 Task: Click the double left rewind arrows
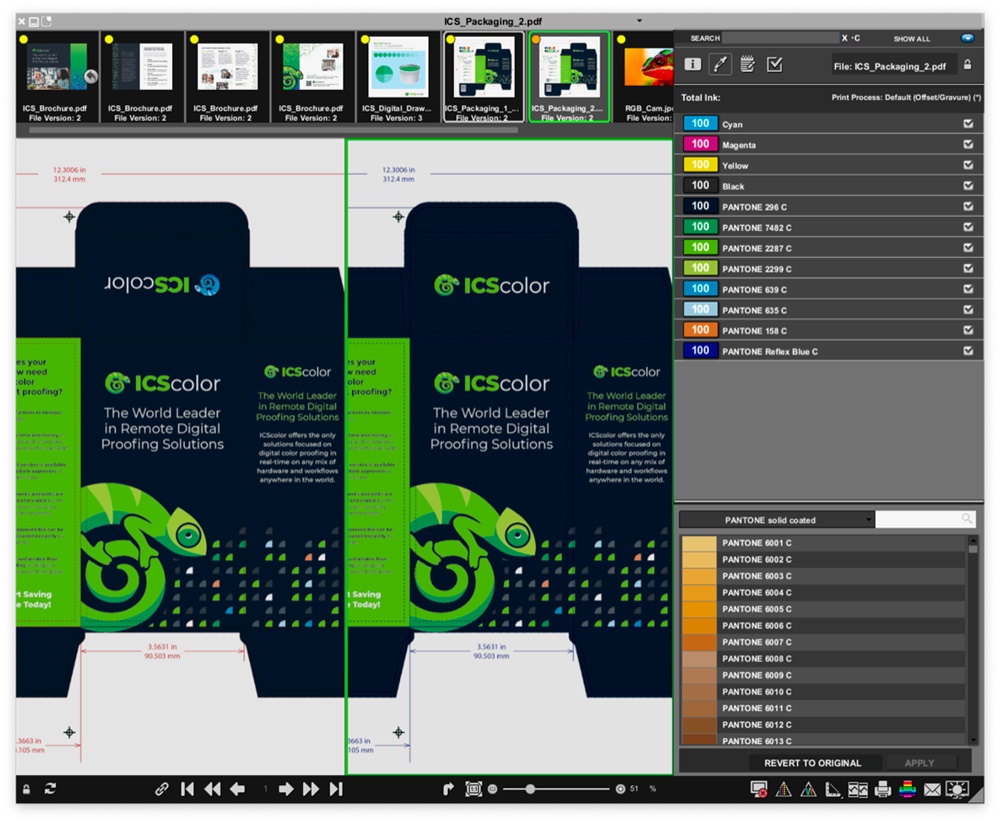(212, 789)
